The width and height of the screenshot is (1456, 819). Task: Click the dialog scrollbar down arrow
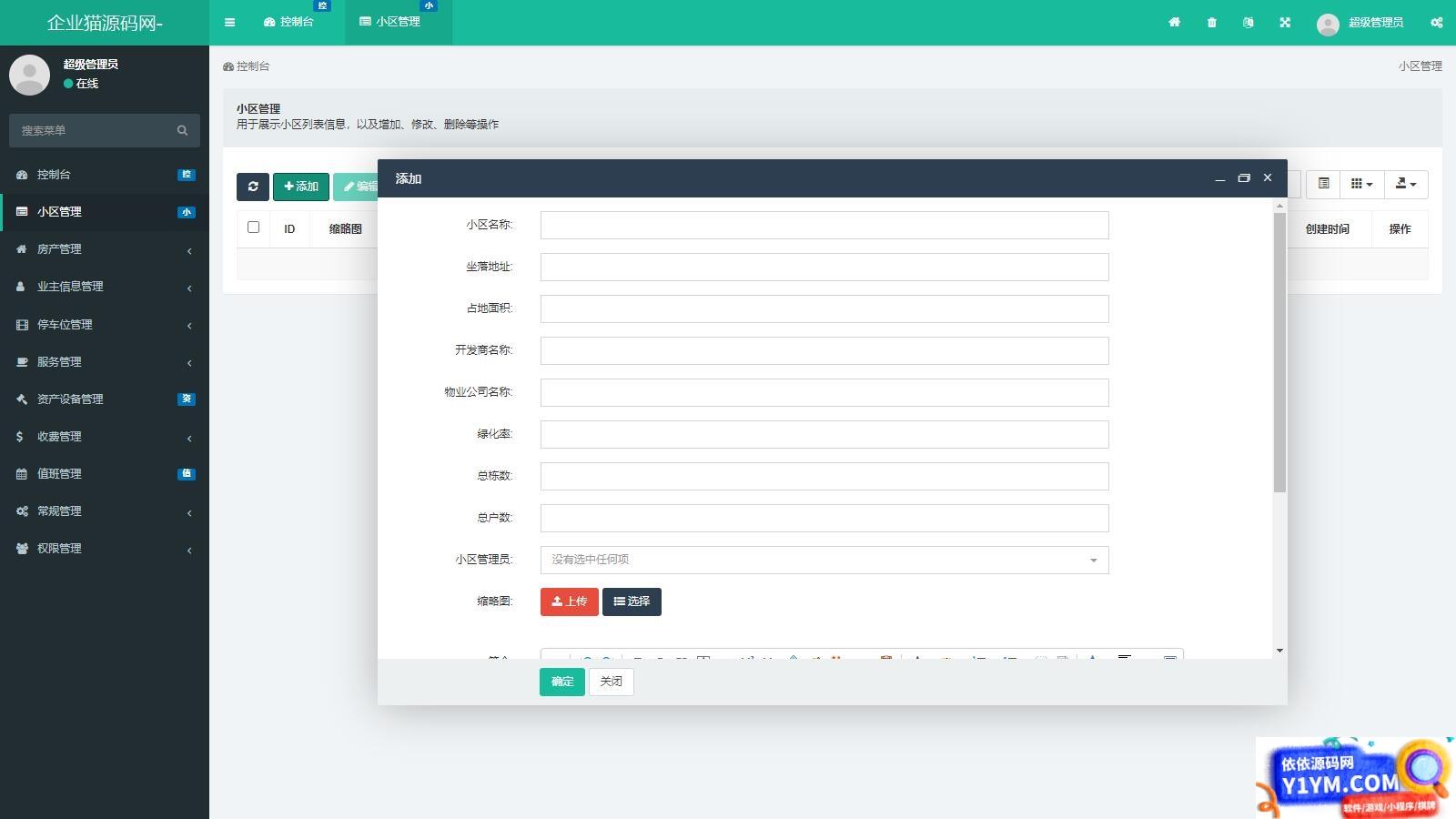click(x=1279, y=651)
